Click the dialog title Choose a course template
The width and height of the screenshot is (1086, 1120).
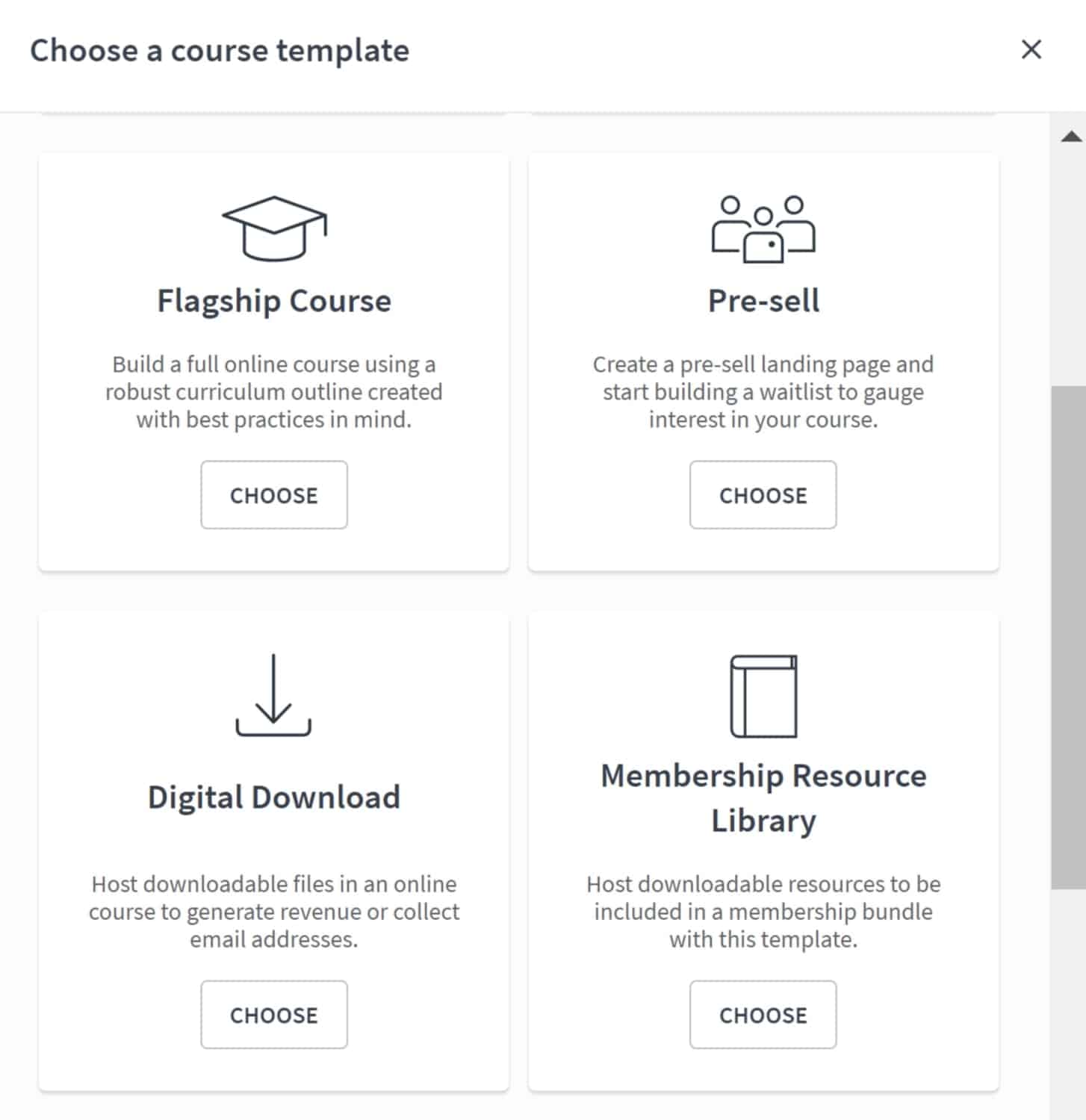(220, 50)
